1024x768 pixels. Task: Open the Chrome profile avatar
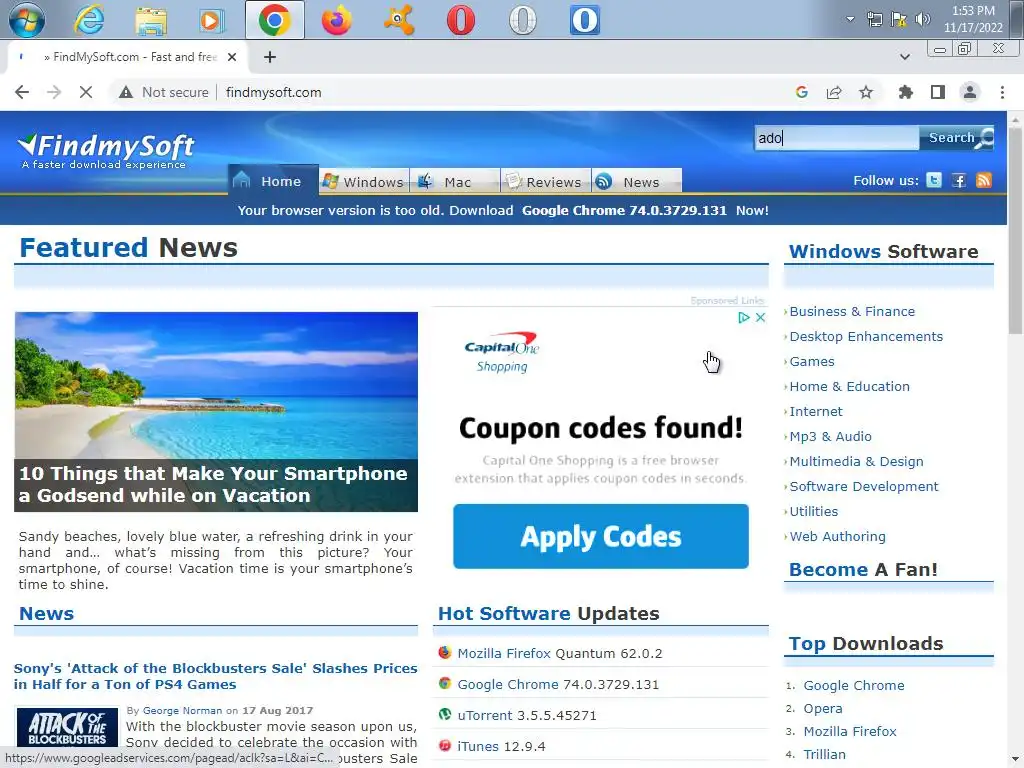970,92
